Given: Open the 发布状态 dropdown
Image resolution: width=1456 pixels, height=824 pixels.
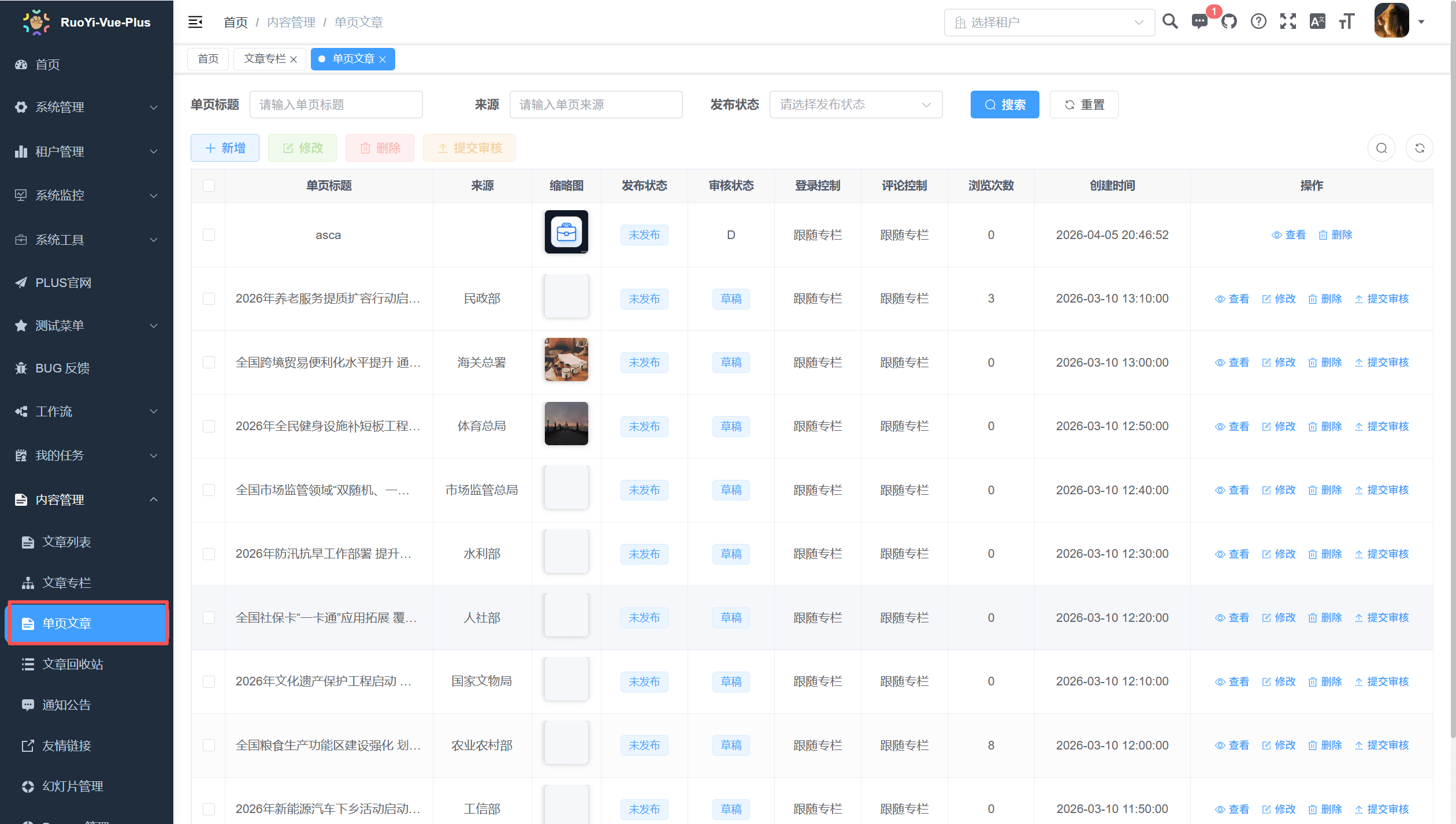Looking at the screenshot, I should point(856,105).
